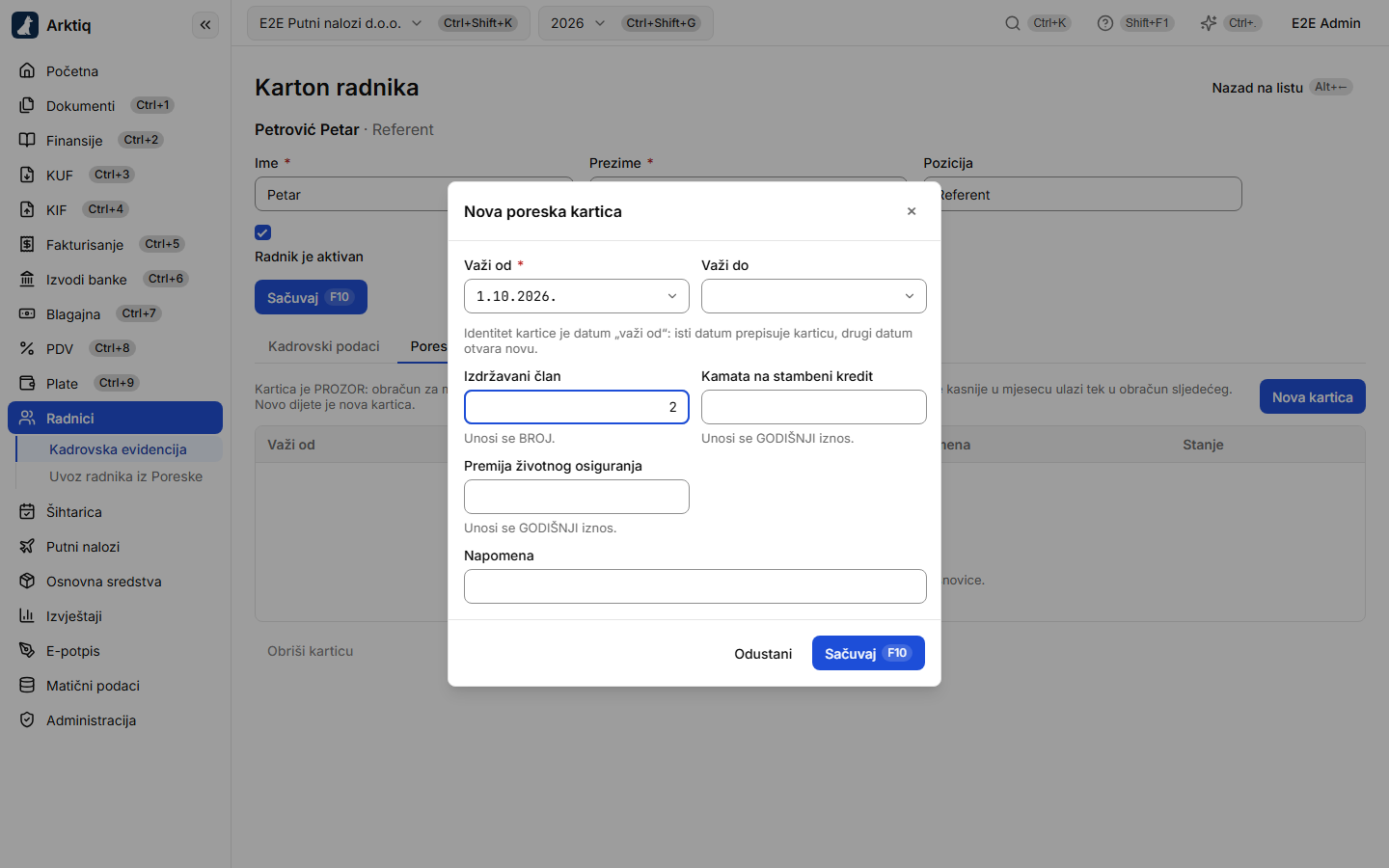This screenshot has height=868, width=1389.
Task: Open the PDV percent icon
Action: pyautogui.click(x=27, y=348)
